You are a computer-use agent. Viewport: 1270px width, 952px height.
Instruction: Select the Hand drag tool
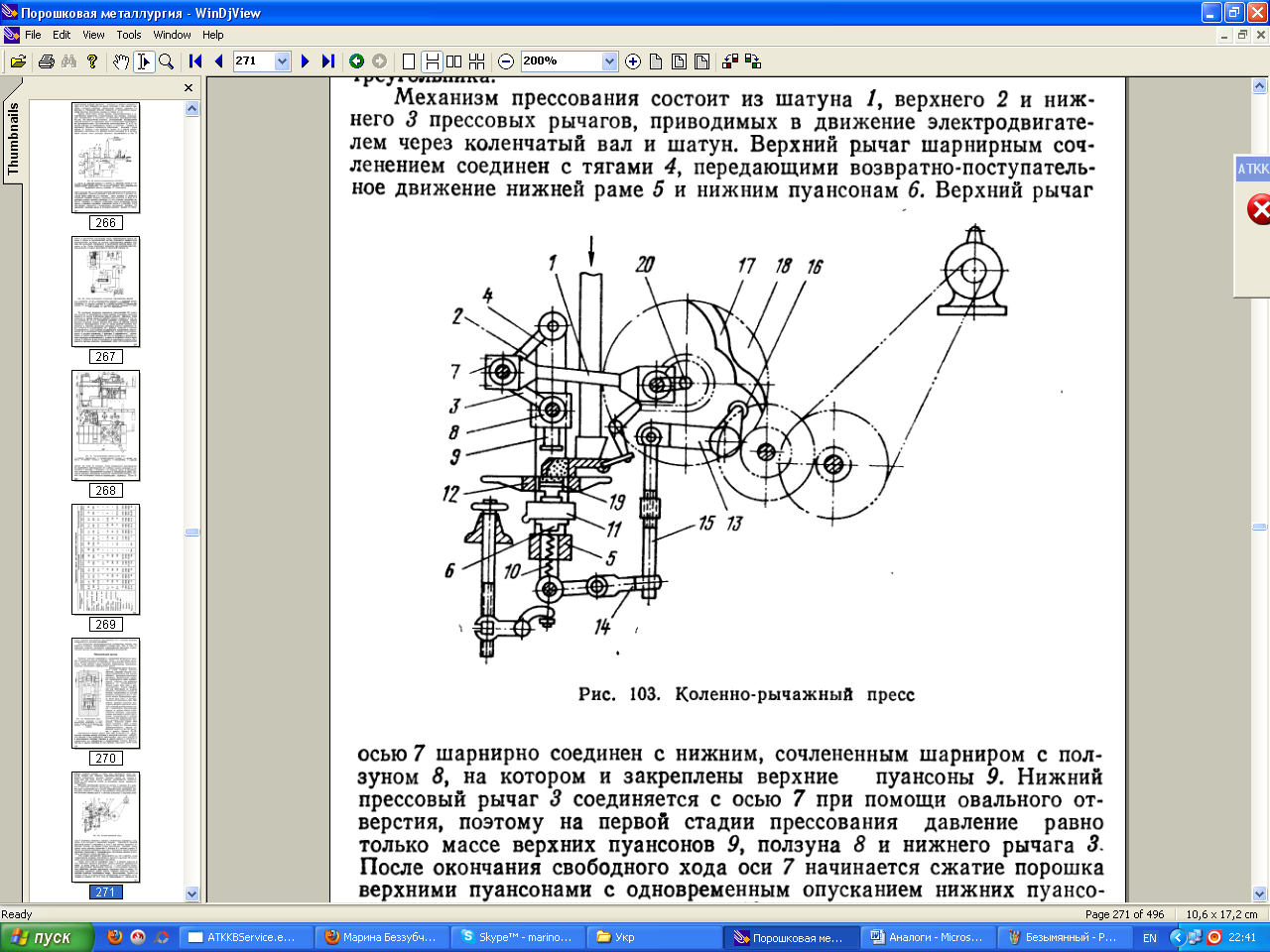(121, 61)
